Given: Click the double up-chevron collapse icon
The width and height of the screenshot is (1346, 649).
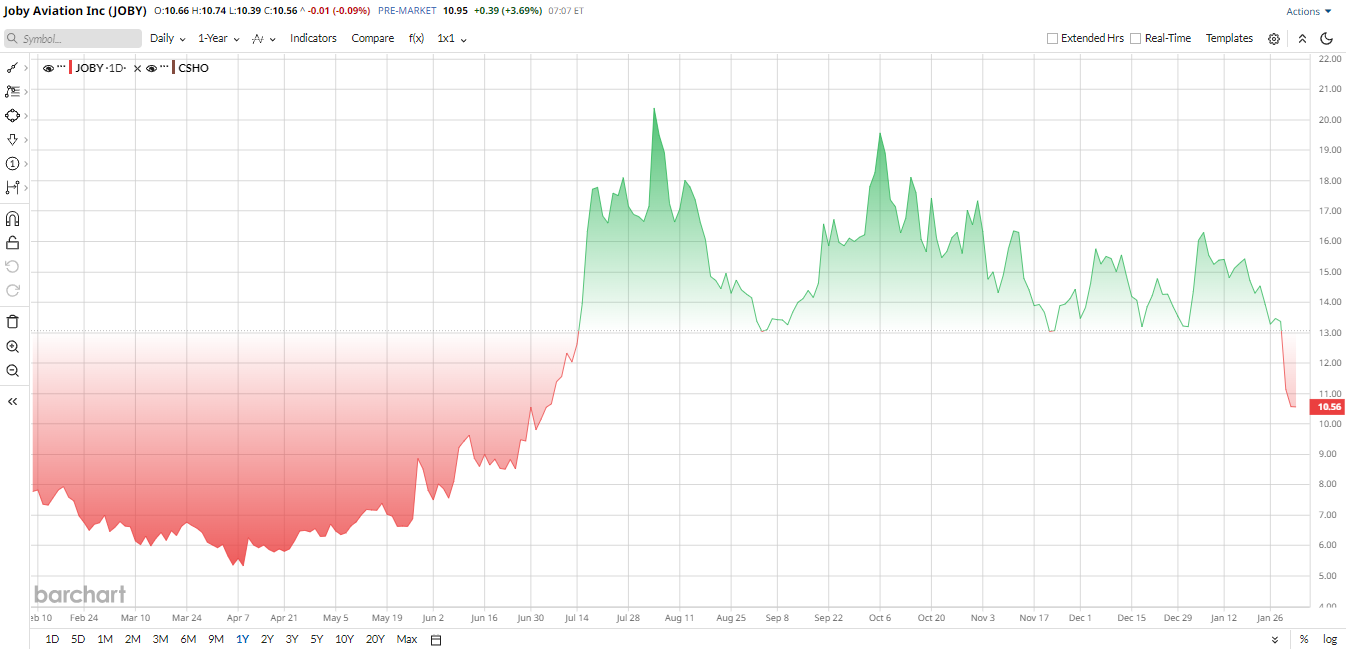Looking at the screenshot, I should point(1302,39).
